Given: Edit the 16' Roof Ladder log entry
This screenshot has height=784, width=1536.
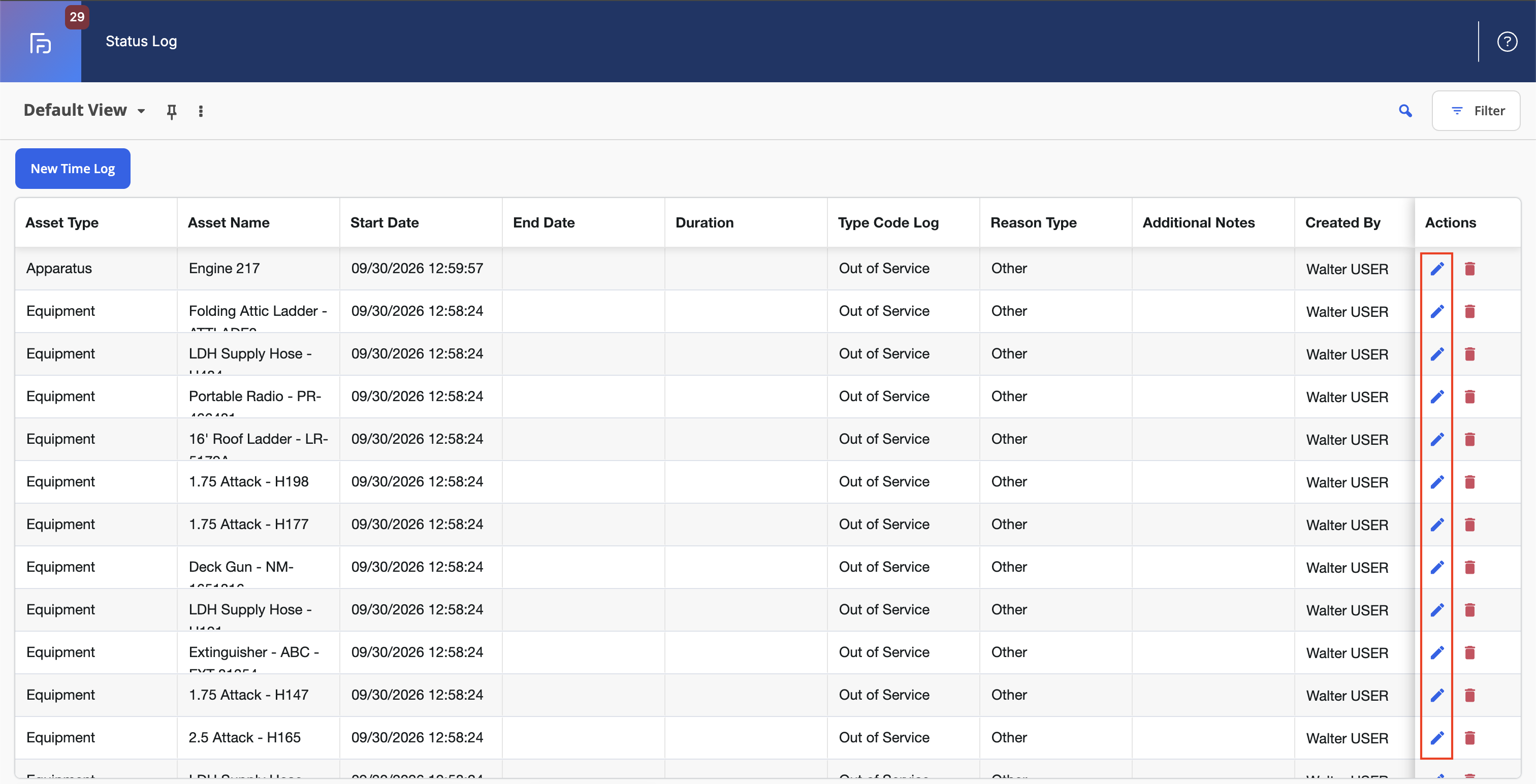Looking at the screenshot, I should (1437, 439).
